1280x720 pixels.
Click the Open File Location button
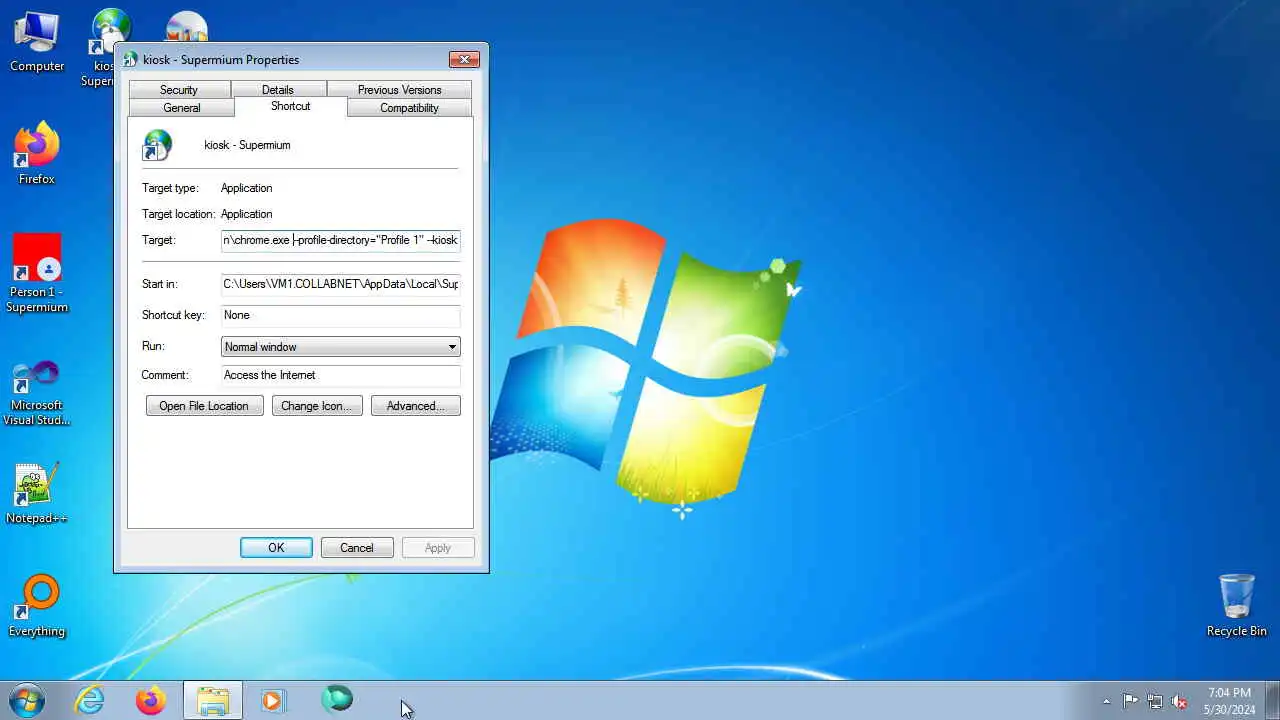click(x=204, y=406)
